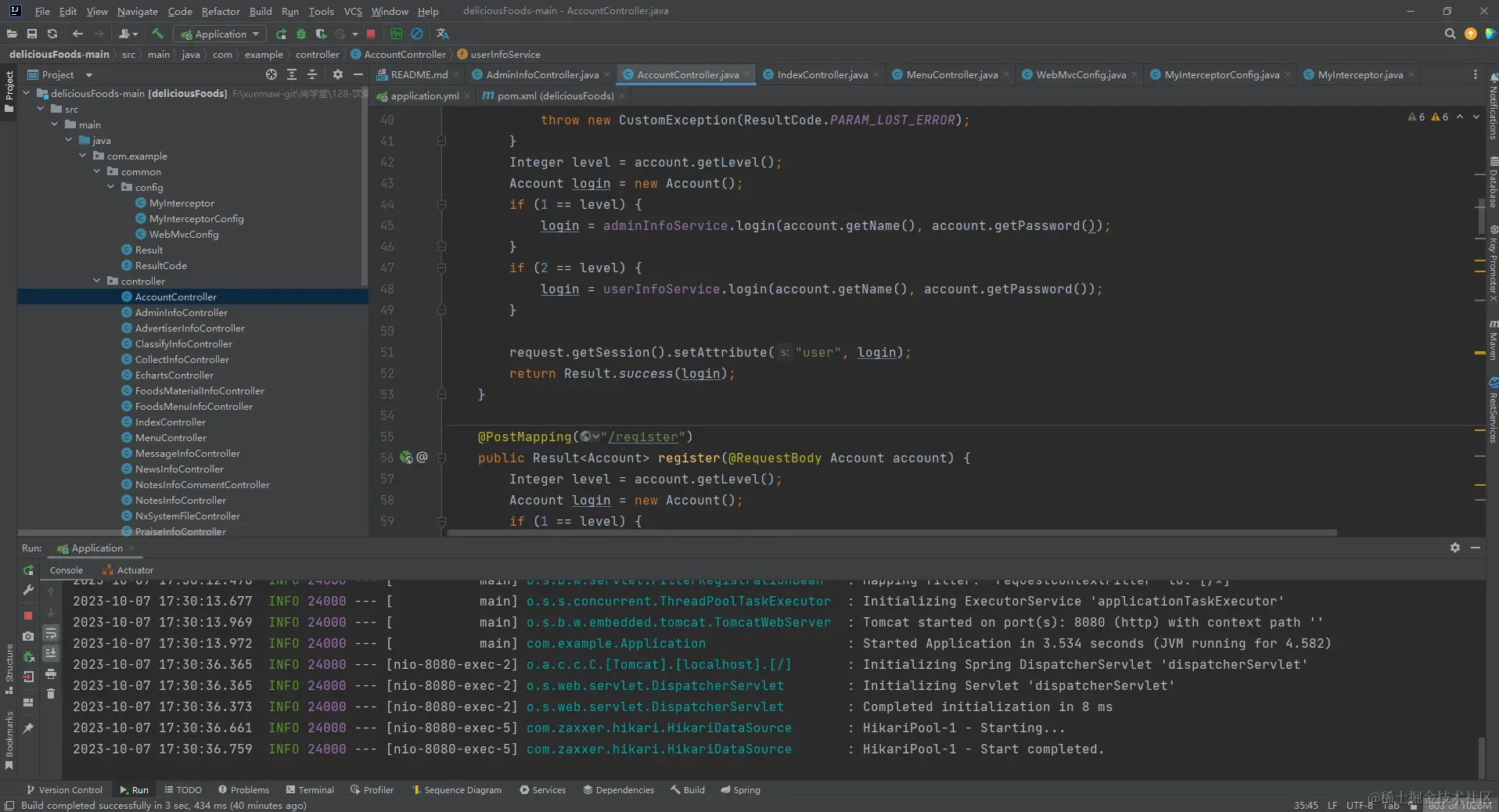This screenshot has height=812, width=1499.
Task: Switch to the Actuator tab in Run panel
Action: 128,570
